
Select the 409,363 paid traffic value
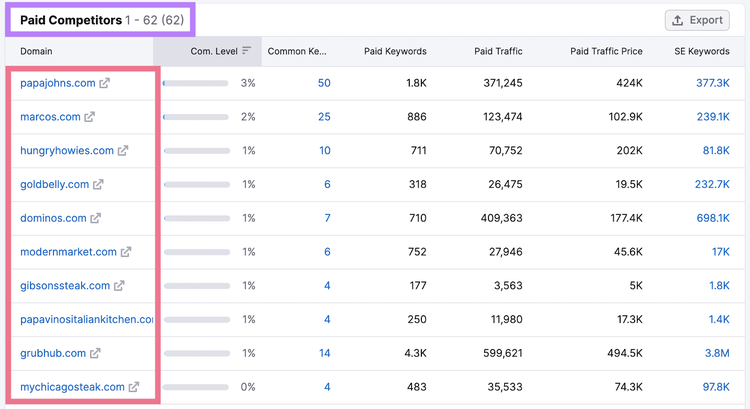point(502,218)
